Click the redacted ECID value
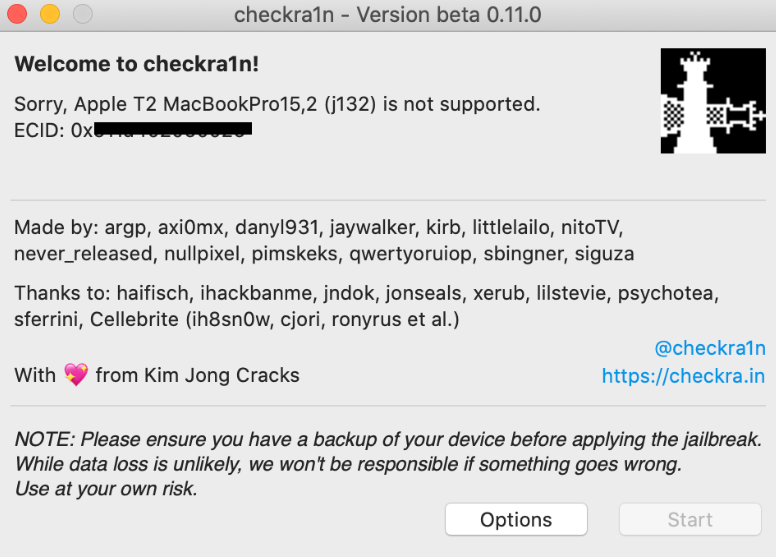The width and height of the screenshot is (776, 557). pyautogui.click(x=173, y=129)
